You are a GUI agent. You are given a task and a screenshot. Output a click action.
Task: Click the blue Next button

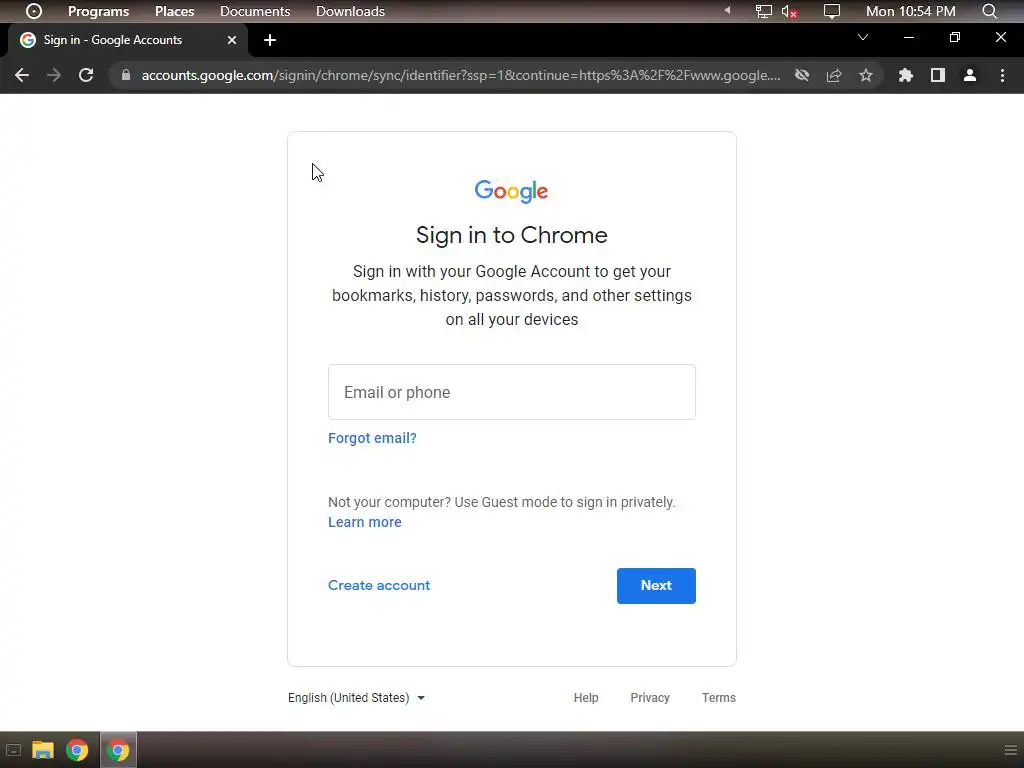(656, 586)
